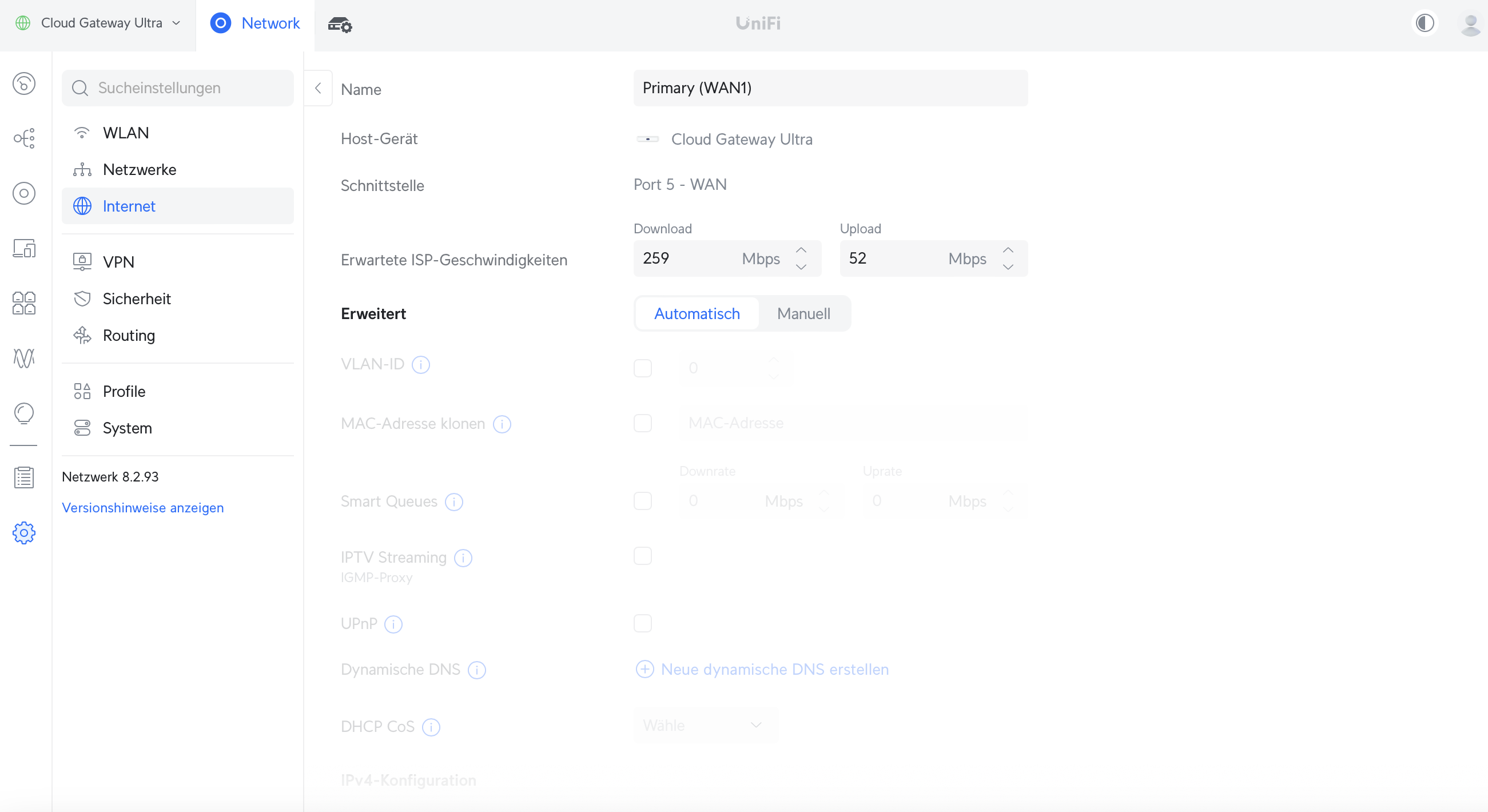Tick the Smart Queues checkbox
This screenshot has width=1488, height=812.
642,501
